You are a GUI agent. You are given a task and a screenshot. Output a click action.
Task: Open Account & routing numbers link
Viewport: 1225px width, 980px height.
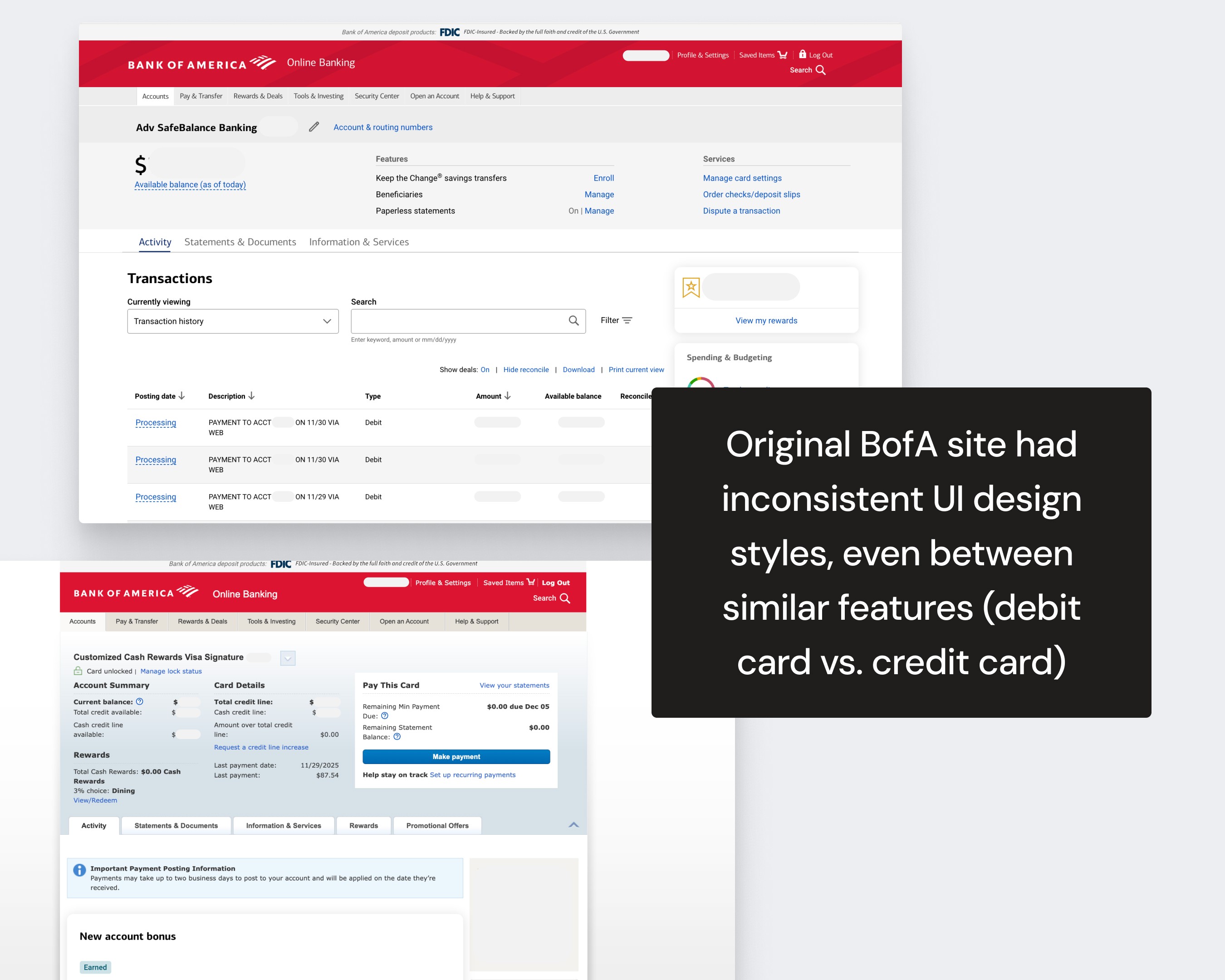(383, 127)
